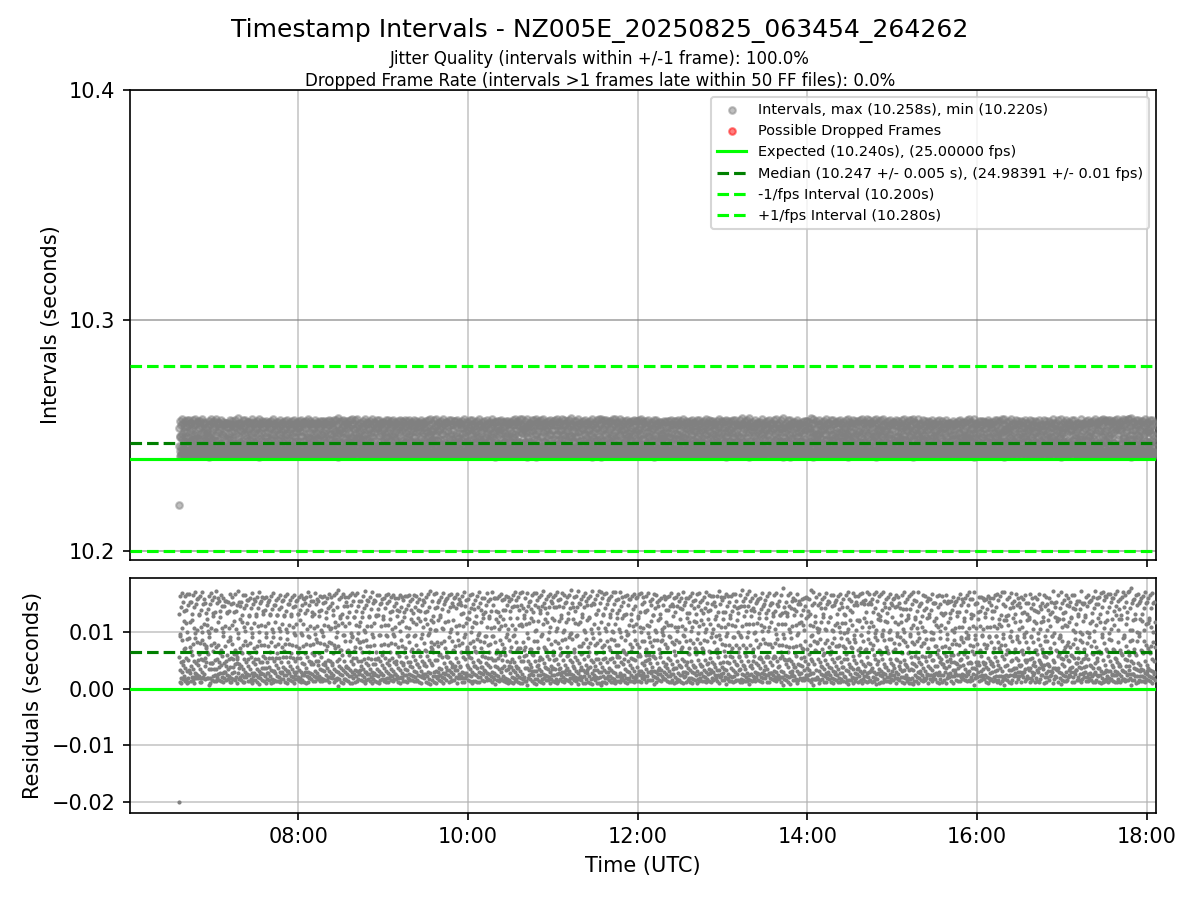The height and width of the screenshot is (900, 1200).
Task: Click the outlier residual point near −0.02
Action: pyautogui.click(x=179, y=802)
